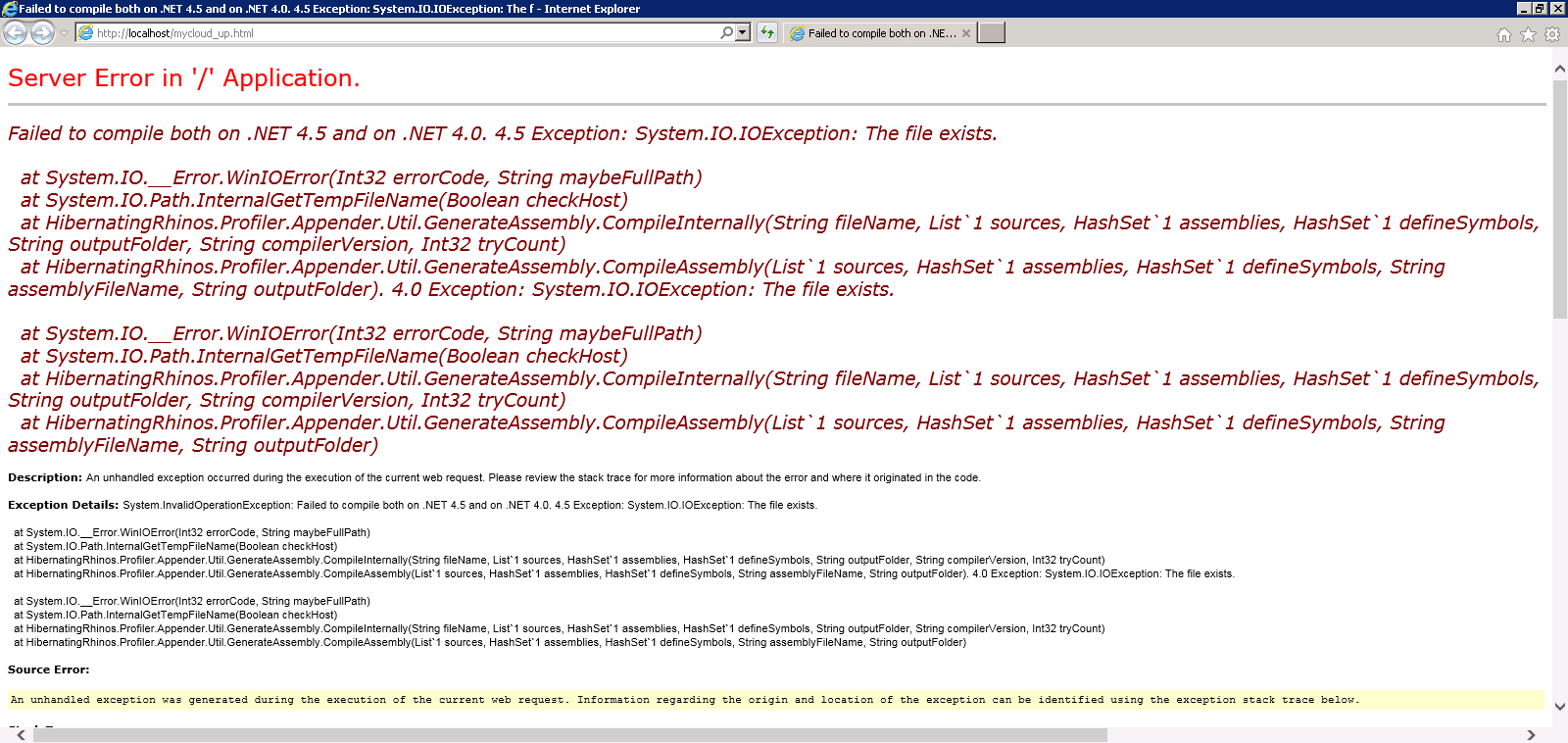Click the page icon in the address bar
The height and width of the screenshot is (743, 1568).
(85, 33)
